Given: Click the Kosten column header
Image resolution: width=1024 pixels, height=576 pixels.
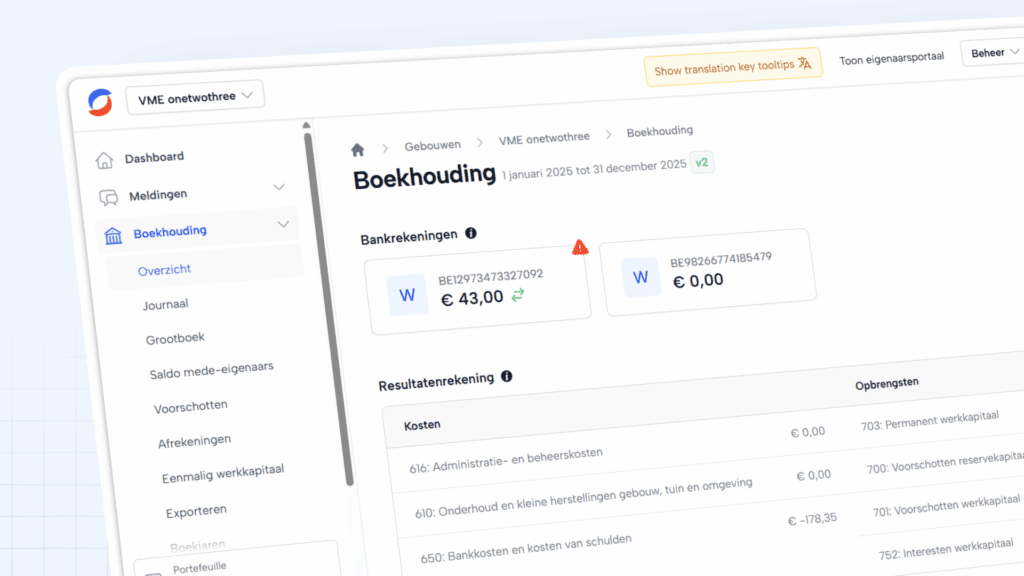Looking at the screenshot, I should [422, 425].
